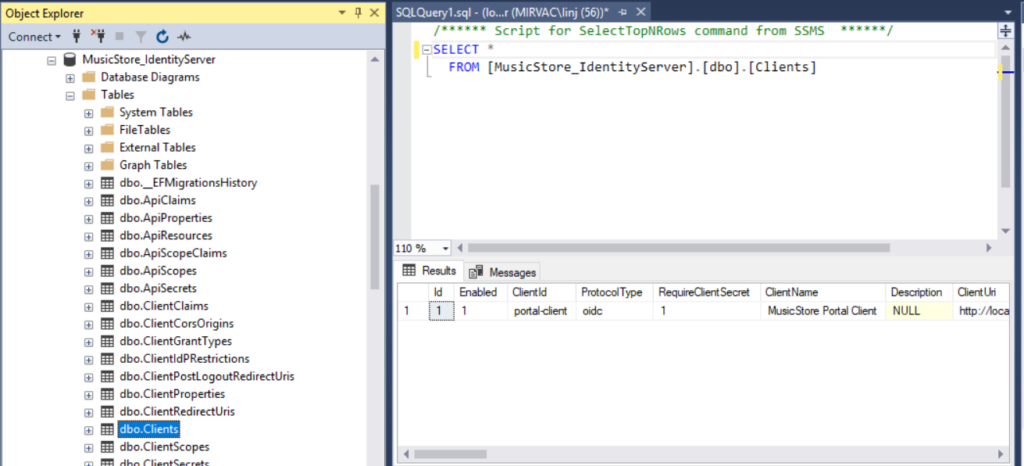Screen dimensions: 1024x466
Task: Click the Description column header
Action: 919,292
